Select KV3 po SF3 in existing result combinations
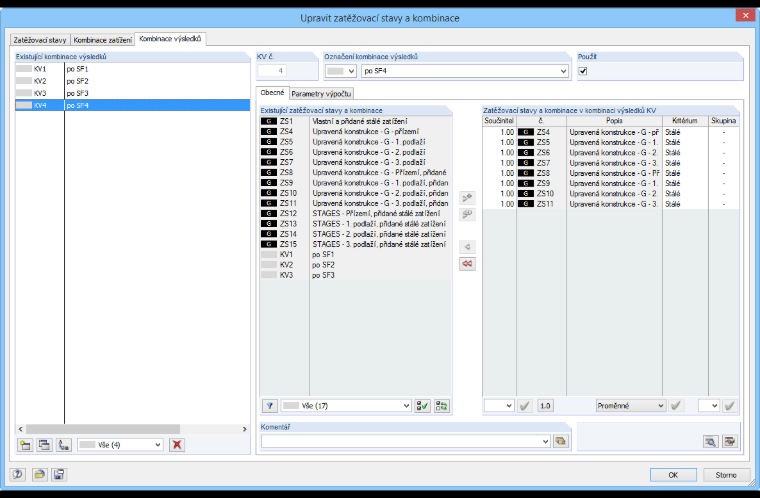760x498 pixels. tap(132, 93)
